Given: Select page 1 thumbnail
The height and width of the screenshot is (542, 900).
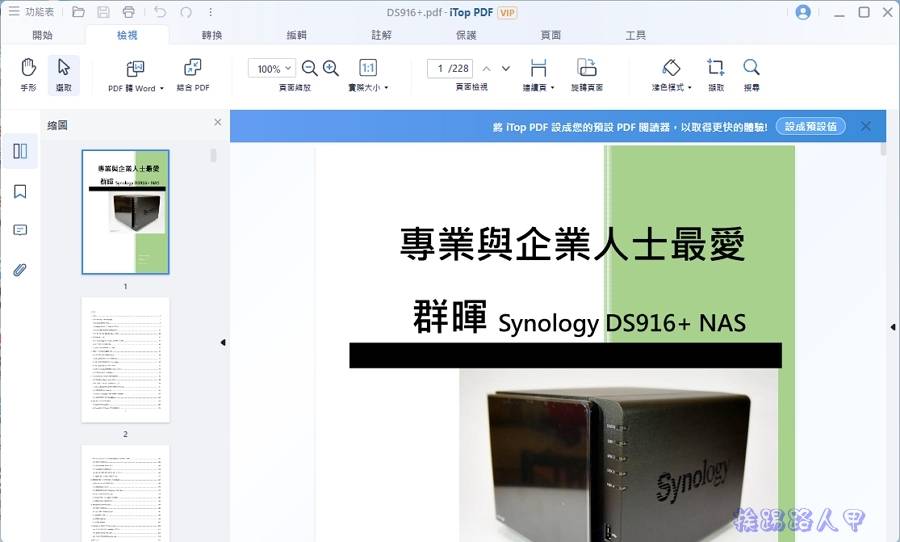Looking at the screenshot, I should tap(126, 212).
